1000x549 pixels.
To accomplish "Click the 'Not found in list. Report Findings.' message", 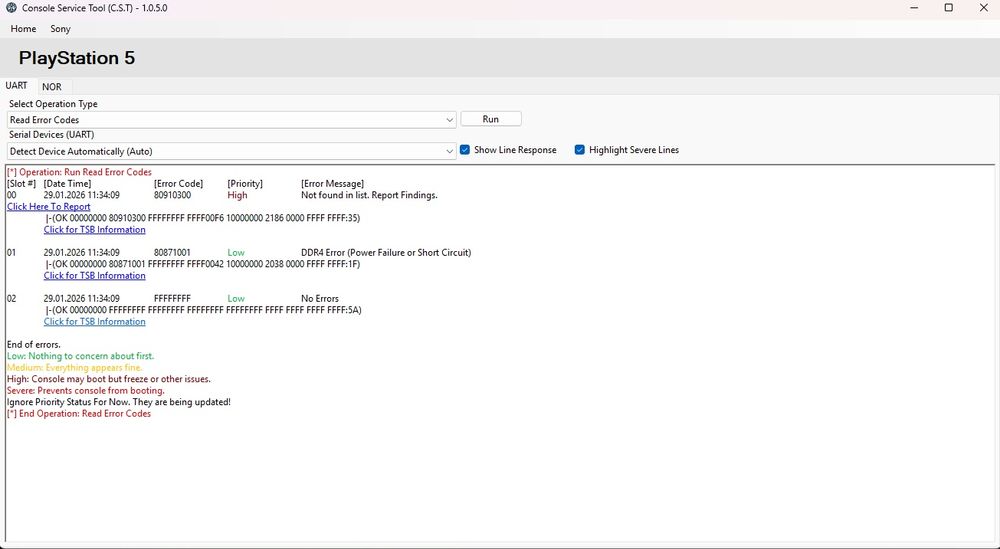I will pyautogui.click(x=369, y=195).
